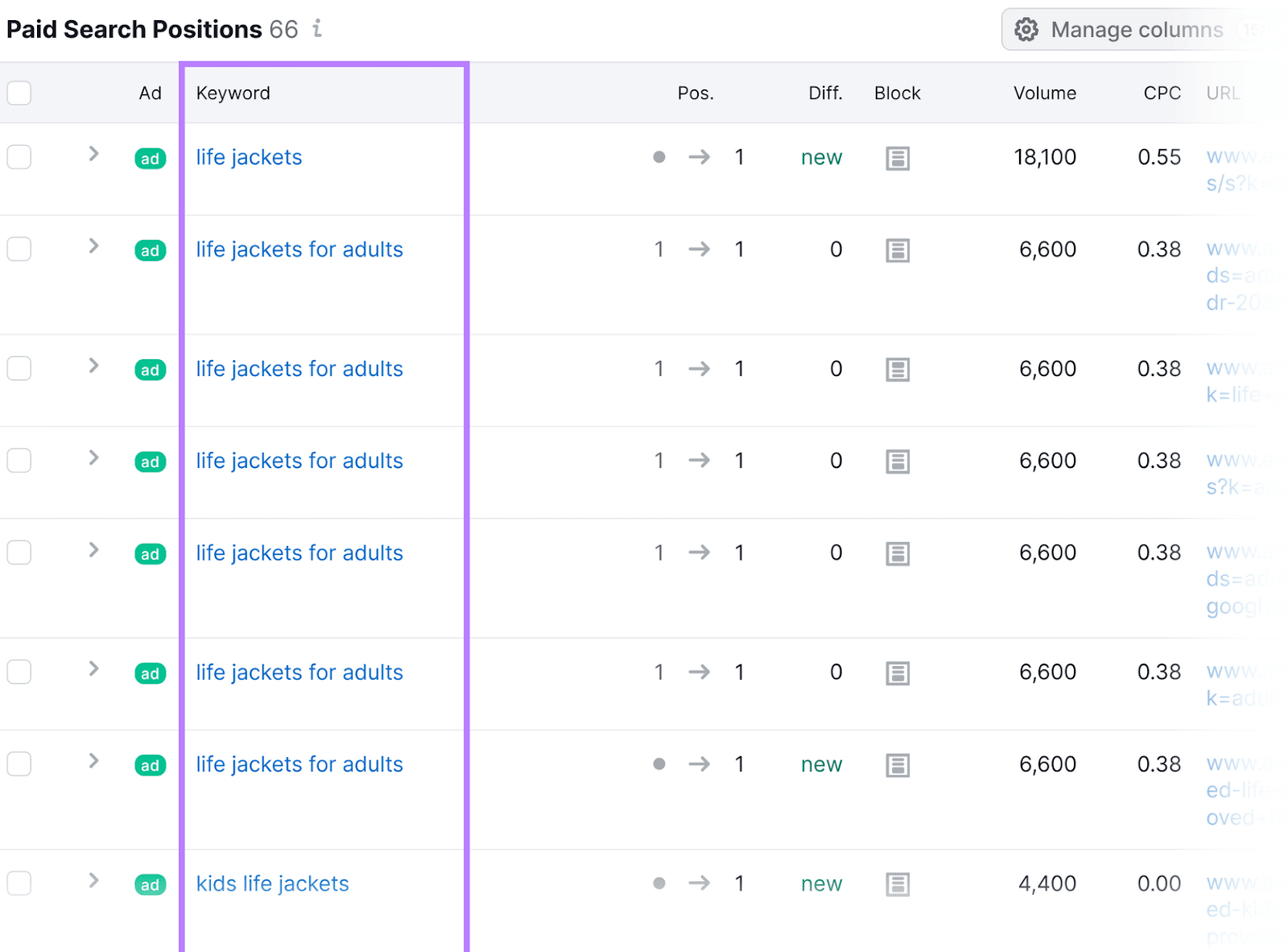Check the adults row with URL ed-life
Viewport: 1288px width, 952px height.
pos(19,764)
